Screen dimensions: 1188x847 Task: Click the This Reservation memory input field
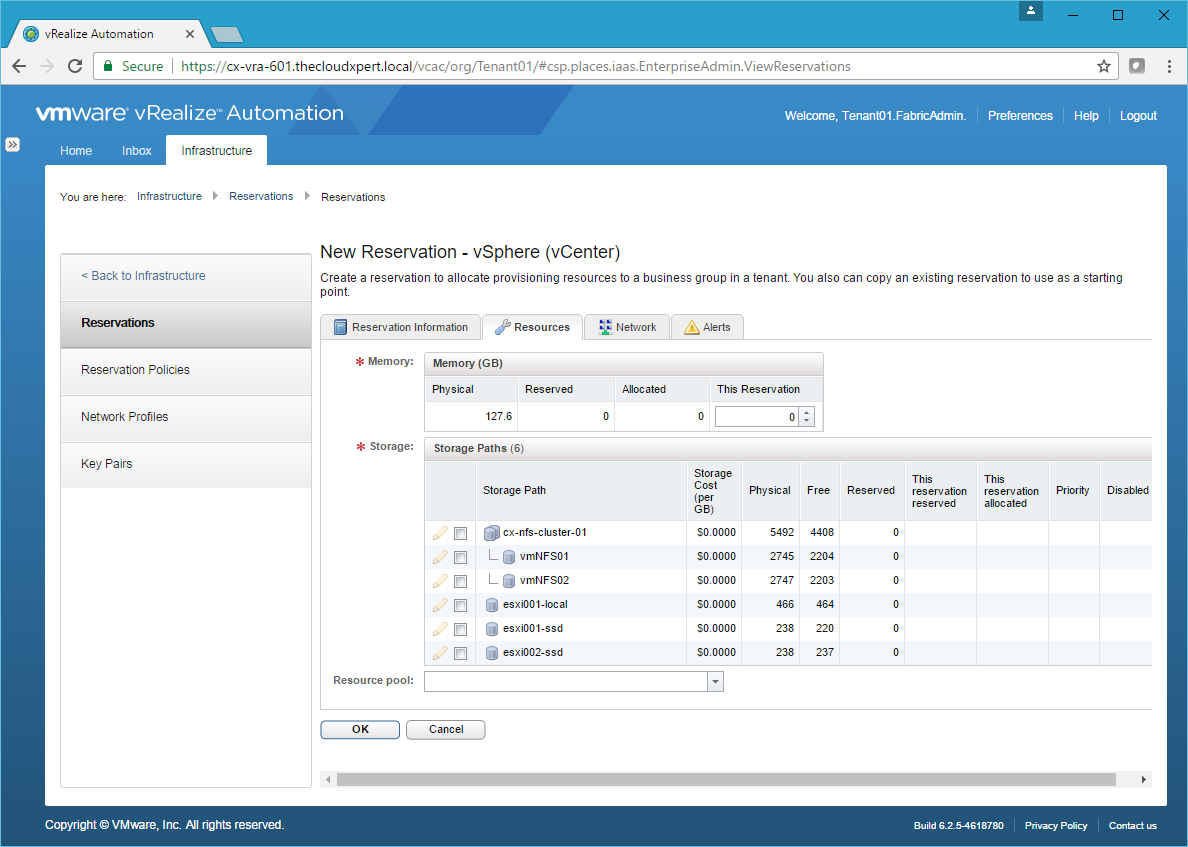(x=757, y=417)
